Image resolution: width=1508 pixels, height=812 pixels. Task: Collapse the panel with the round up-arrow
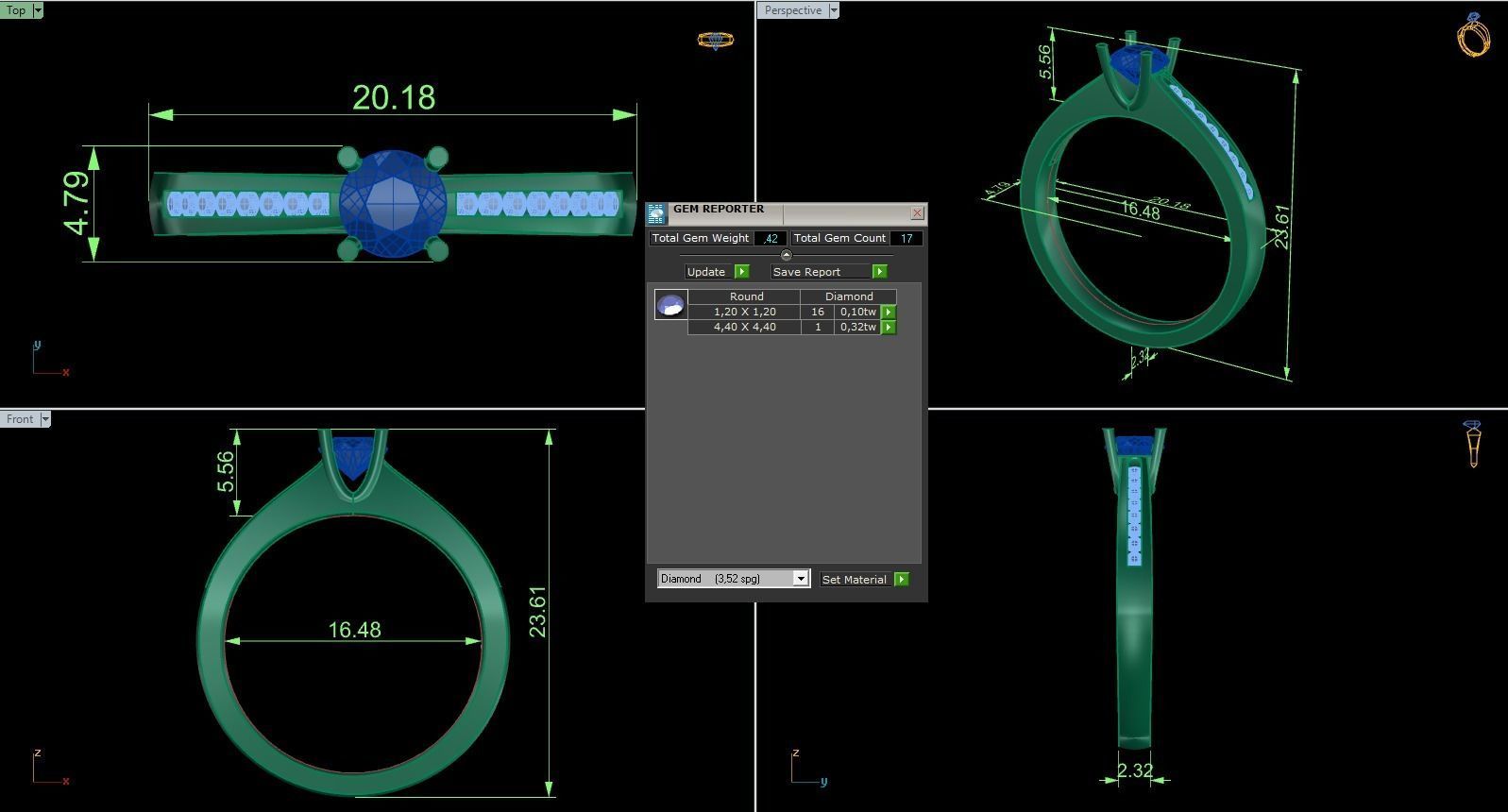point(787,255)
